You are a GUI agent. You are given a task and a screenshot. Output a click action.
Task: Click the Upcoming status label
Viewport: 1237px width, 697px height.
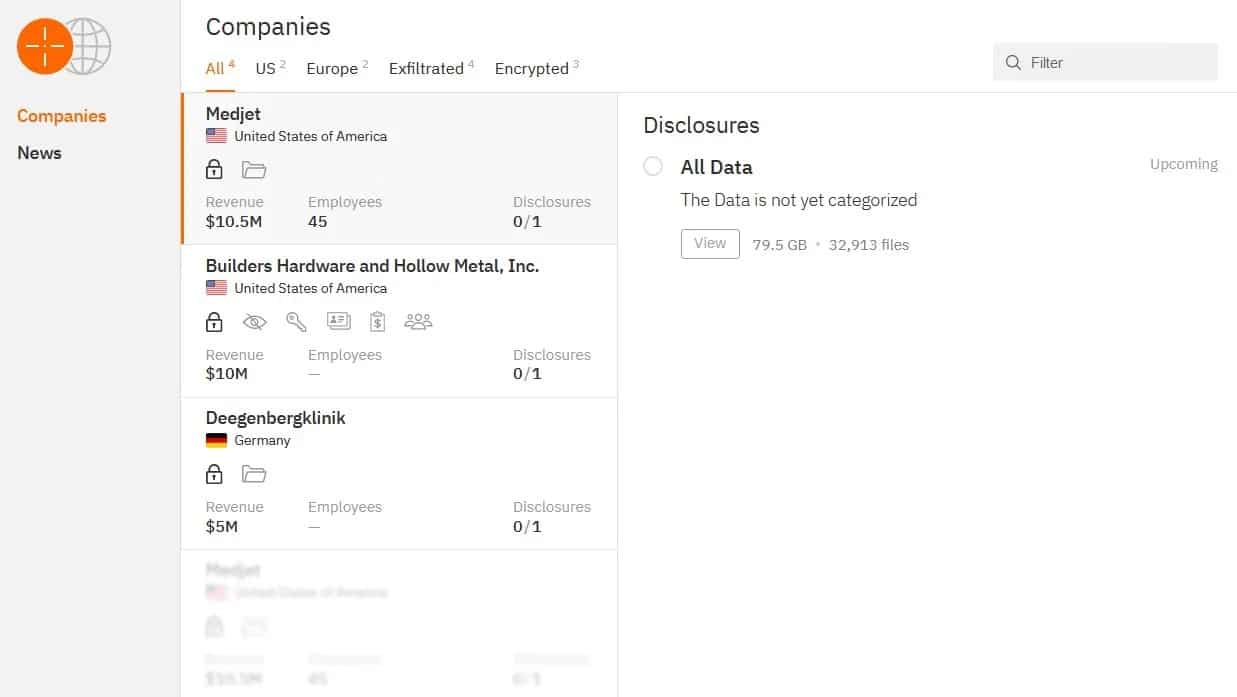click(1184, 164)
